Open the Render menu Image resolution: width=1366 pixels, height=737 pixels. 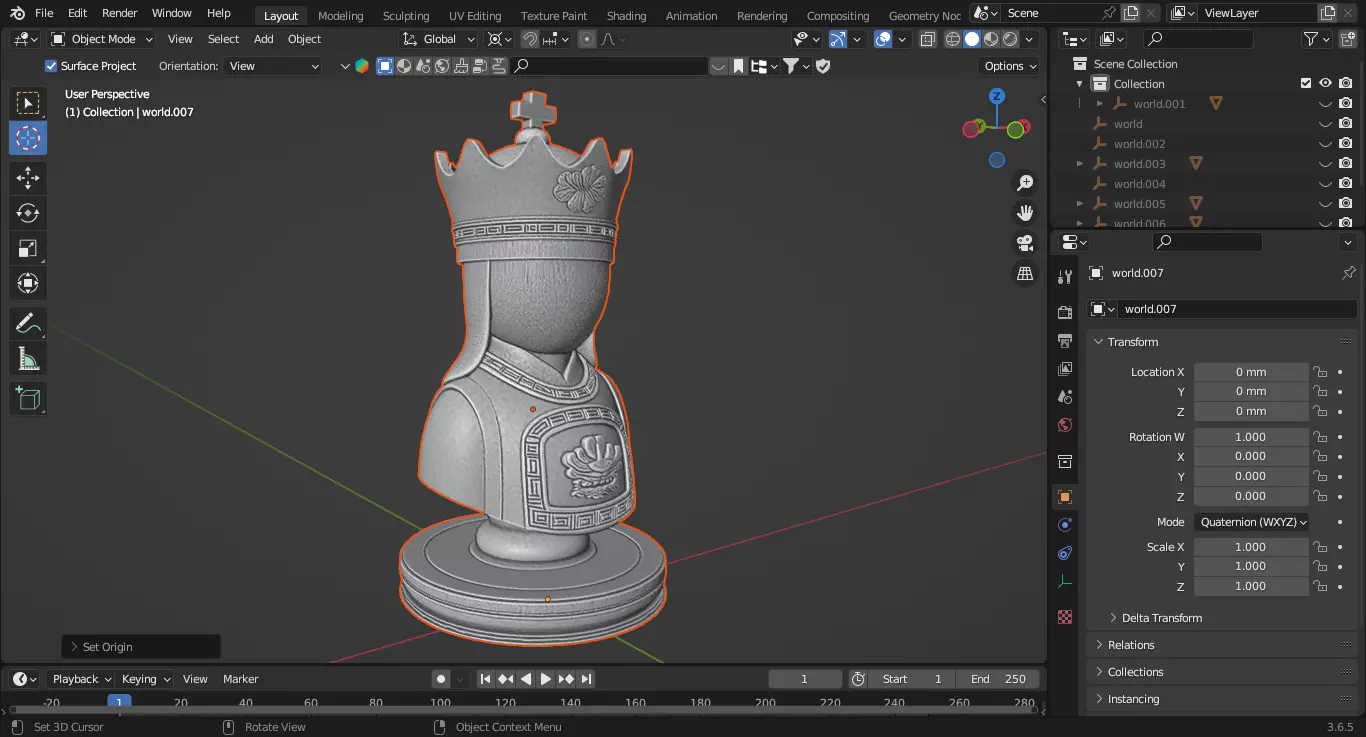(120, 13)
